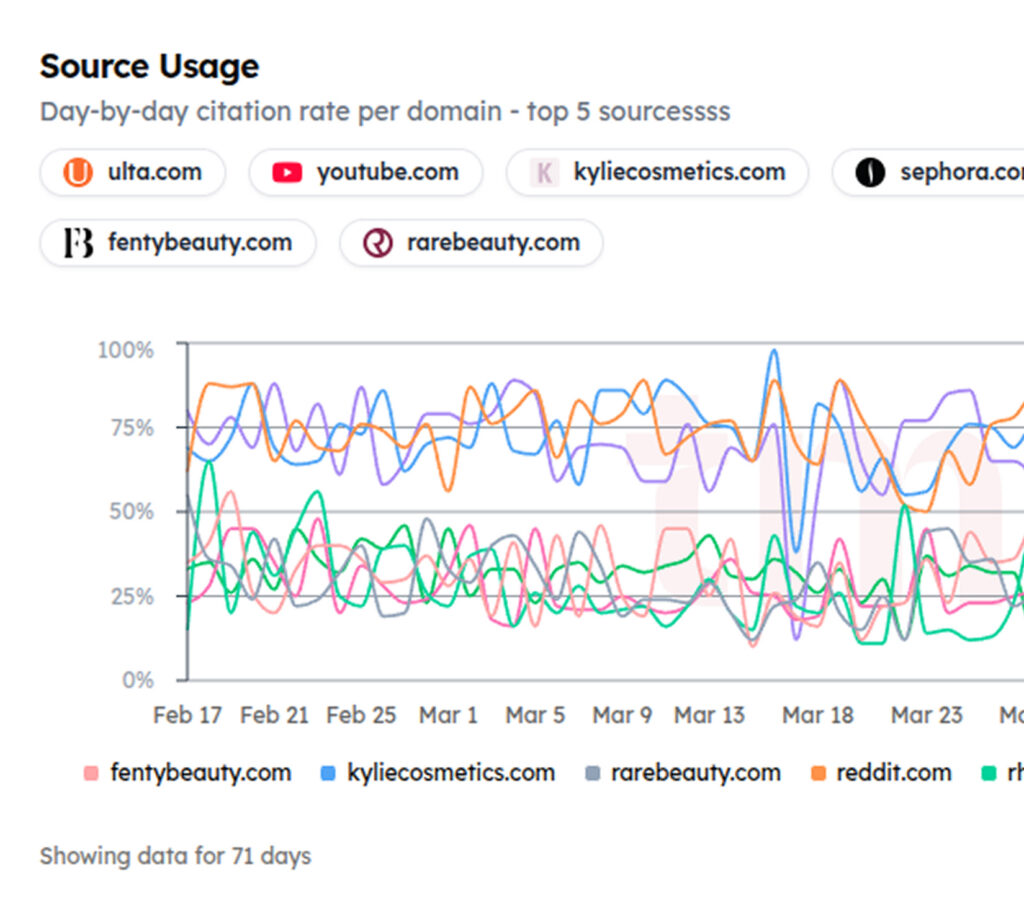The height and width of the screenshot is (912, 1024).
Task: Click the ulta.com orange logo icon
Action: 78,172
